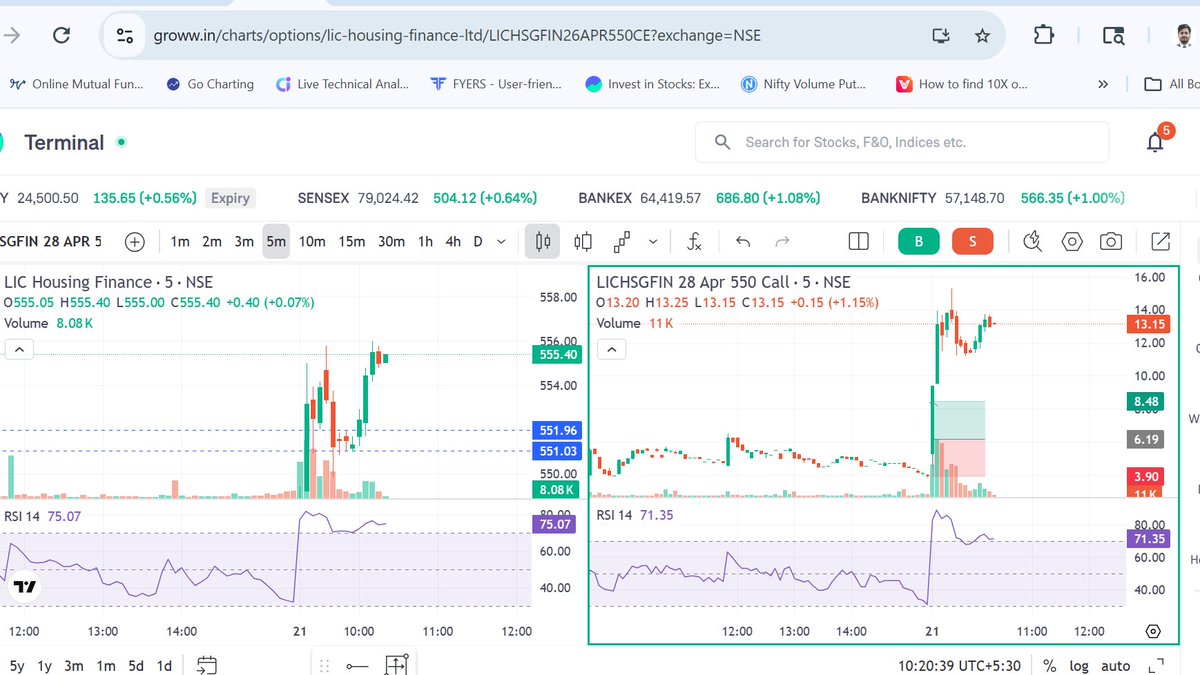Select the 1d date range
1200x675 pixels.
pyautogui.click(x=165, y=666)
